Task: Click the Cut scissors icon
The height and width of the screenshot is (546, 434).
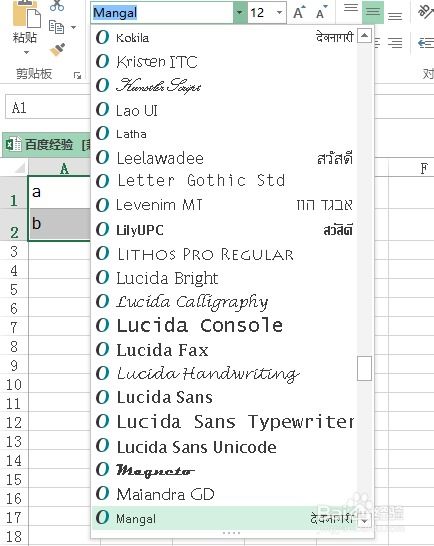Action: tap(57, 6)
